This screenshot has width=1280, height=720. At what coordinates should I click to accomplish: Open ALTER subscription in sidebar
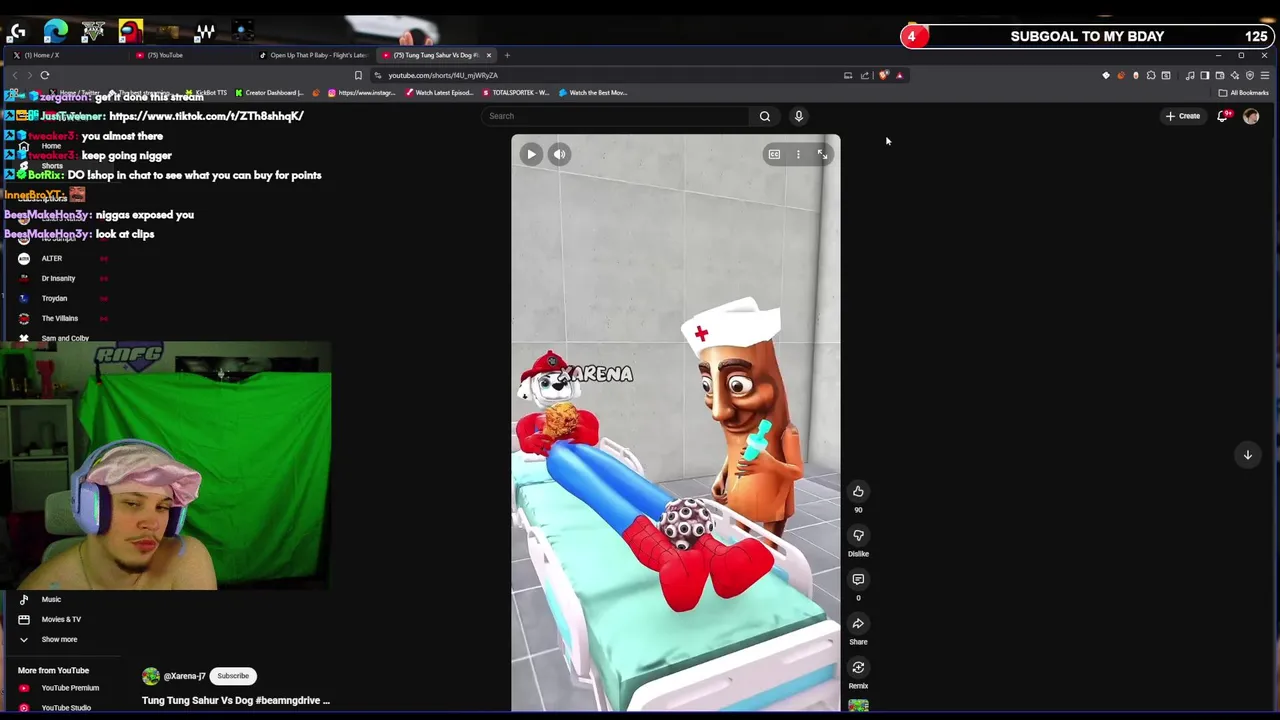pos(52,258)
